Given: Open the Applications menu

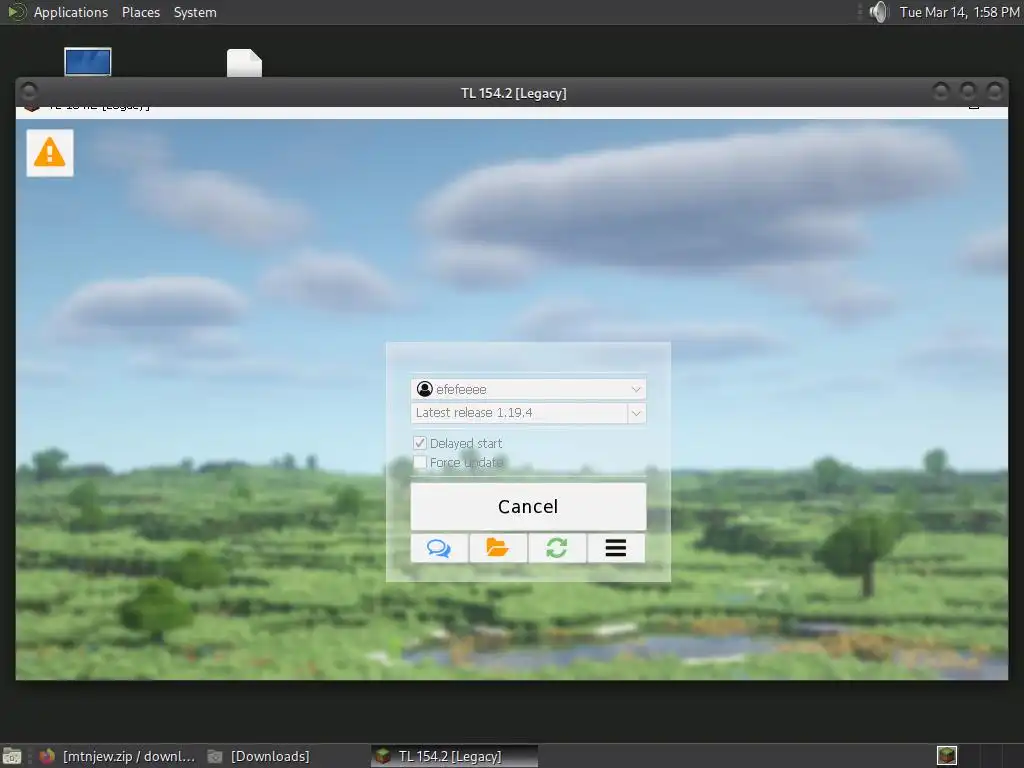Looking at the screenshot, I should tap(71, 12).
